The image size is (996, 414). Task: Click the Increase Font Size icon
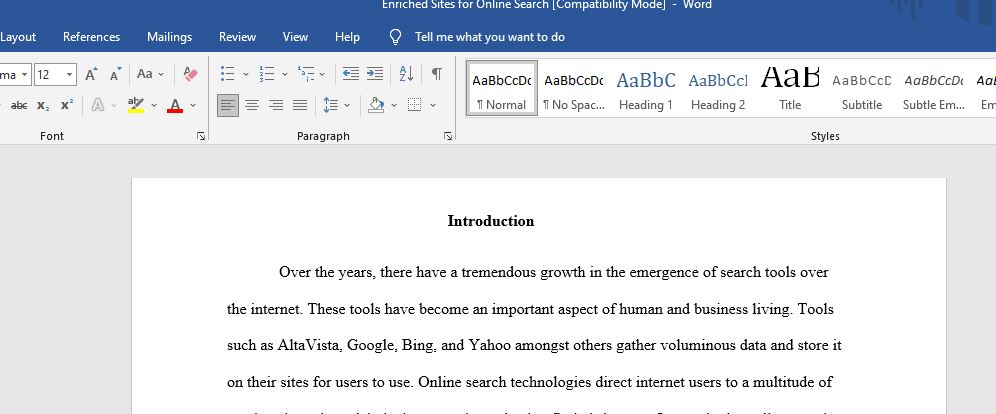(x=91, y=74)
